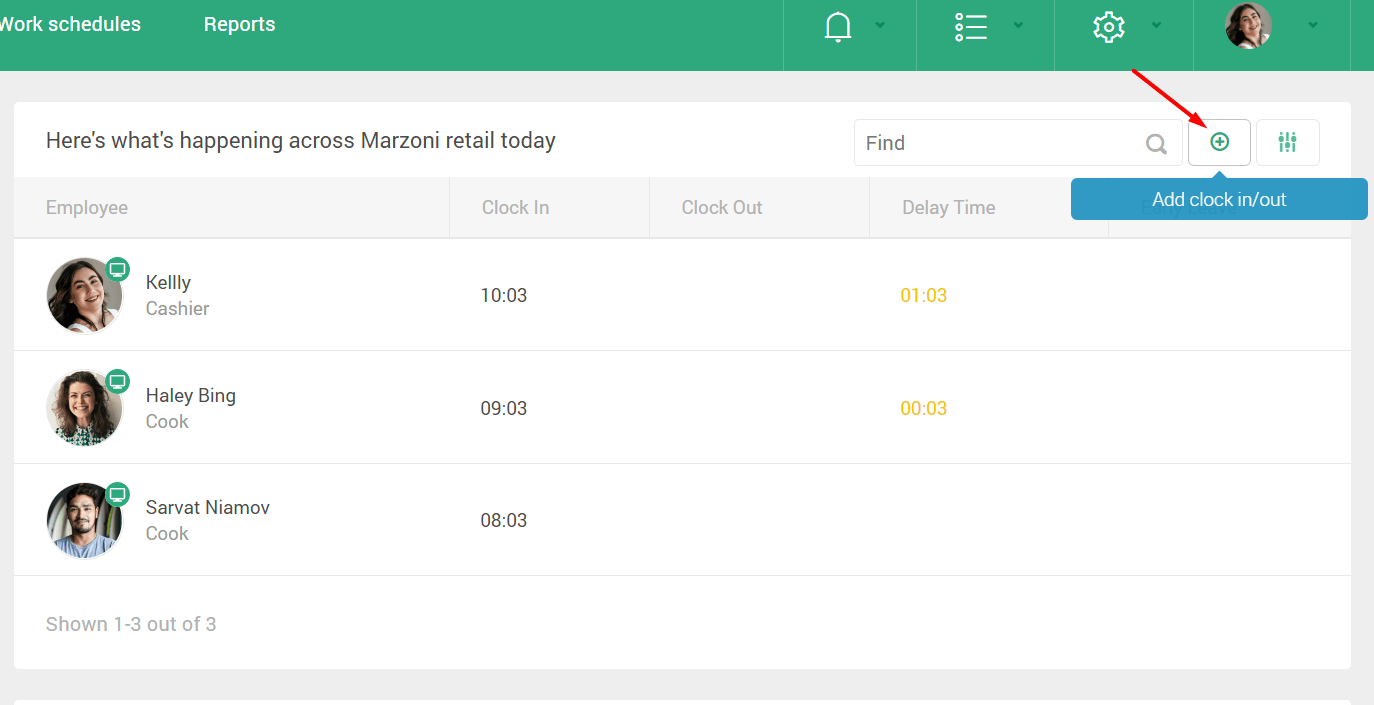Image resolution: width=1374 pixels, height=705 pixels.
Task: Open the task list icon in header
Action: (970, 27)
